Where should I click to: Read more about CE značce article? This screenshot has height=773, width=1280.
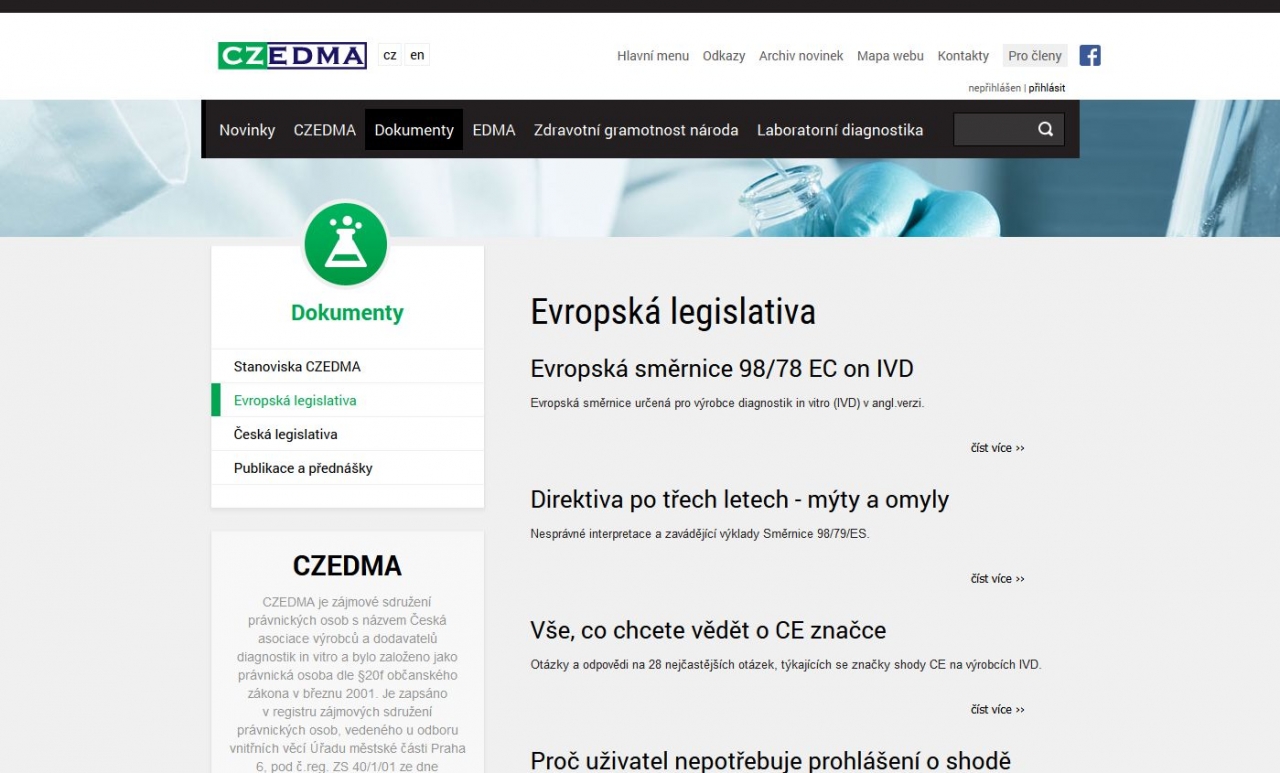tap(997, 710)
